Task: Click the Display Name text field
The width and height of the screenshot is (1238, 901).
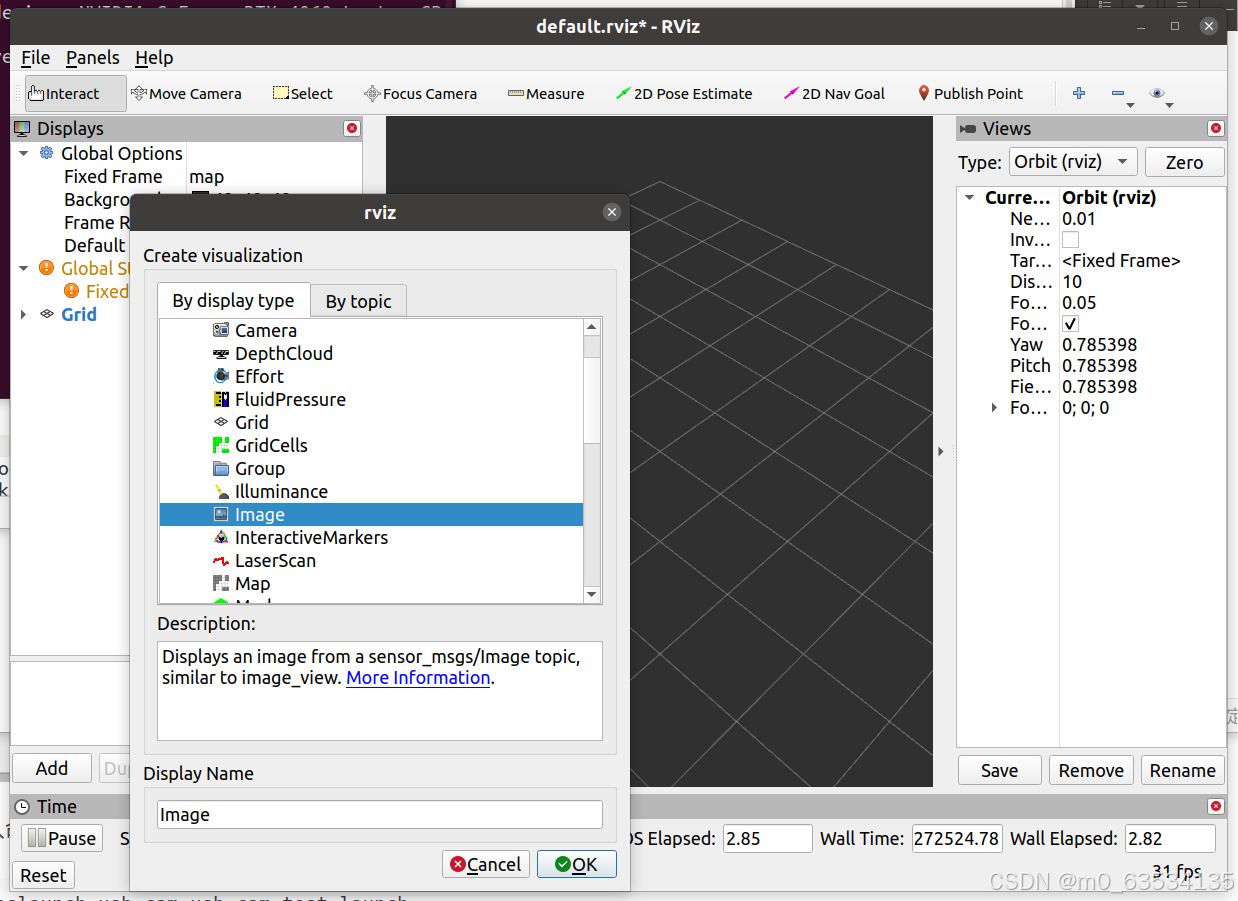Action: tap(380, 815)
